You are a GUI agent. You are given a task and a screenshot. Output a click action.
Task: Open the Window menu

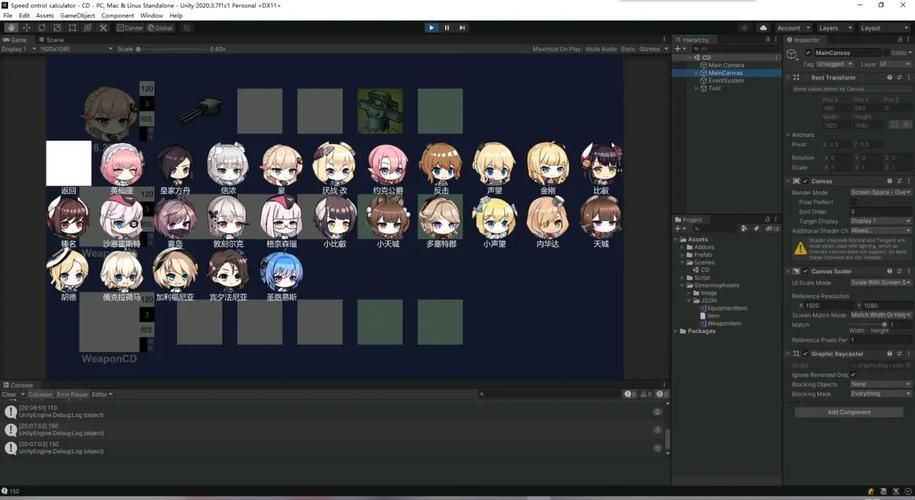point(151,16)
